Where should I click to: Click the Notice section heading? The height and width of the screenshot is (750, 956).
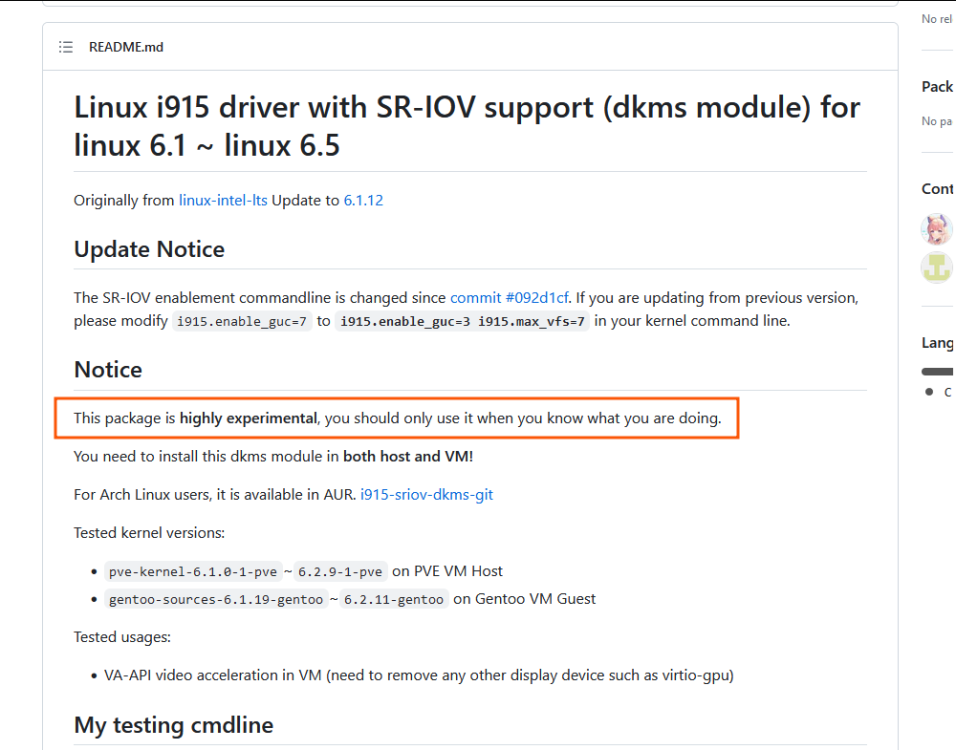(108, 370)
